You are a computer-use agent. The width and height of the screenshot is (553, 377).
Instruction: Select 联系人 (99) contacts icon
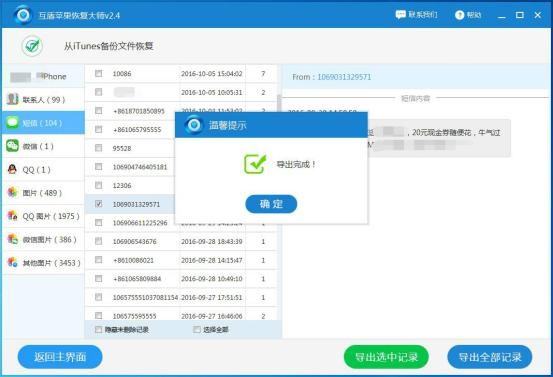pos(12,99)
